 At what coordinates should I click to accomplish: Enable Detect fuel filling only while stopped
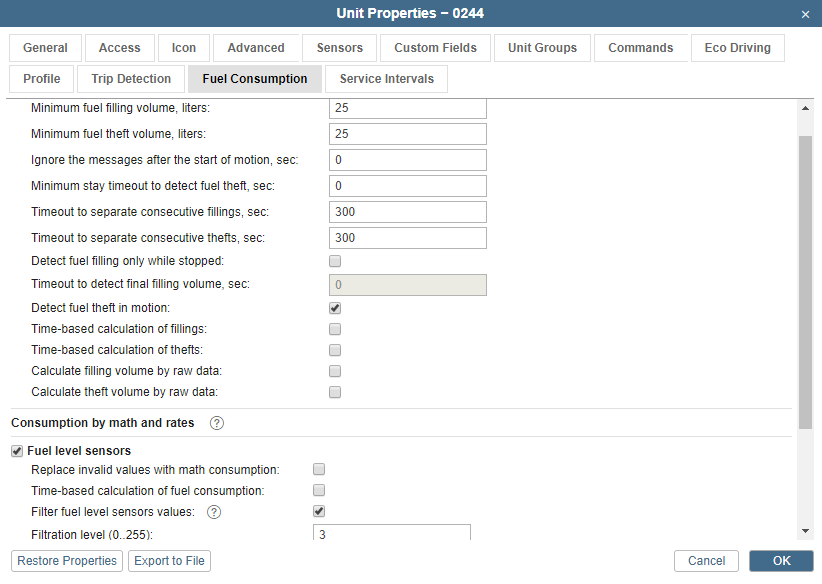335,261
